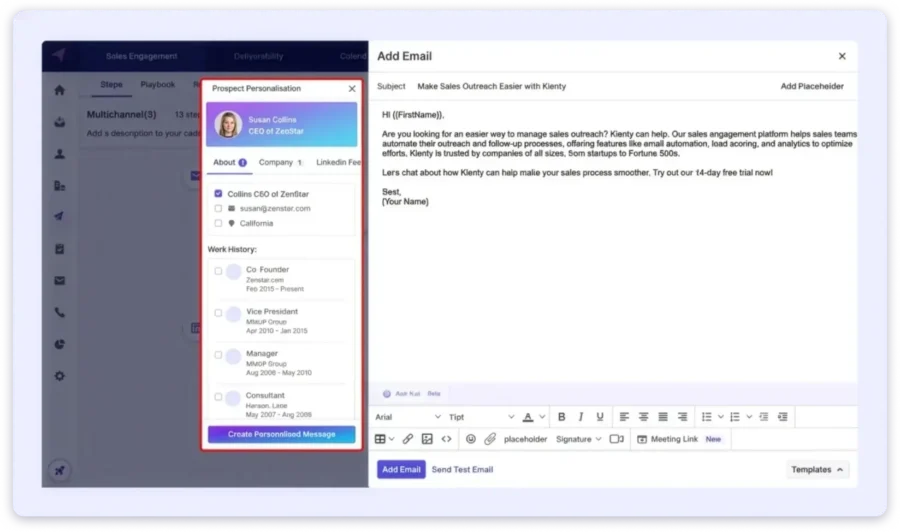Image resolution: width=900 pixels, height=532 pixels.
Task: Open the Signature dropdown
Action: (x=579, y=439)
